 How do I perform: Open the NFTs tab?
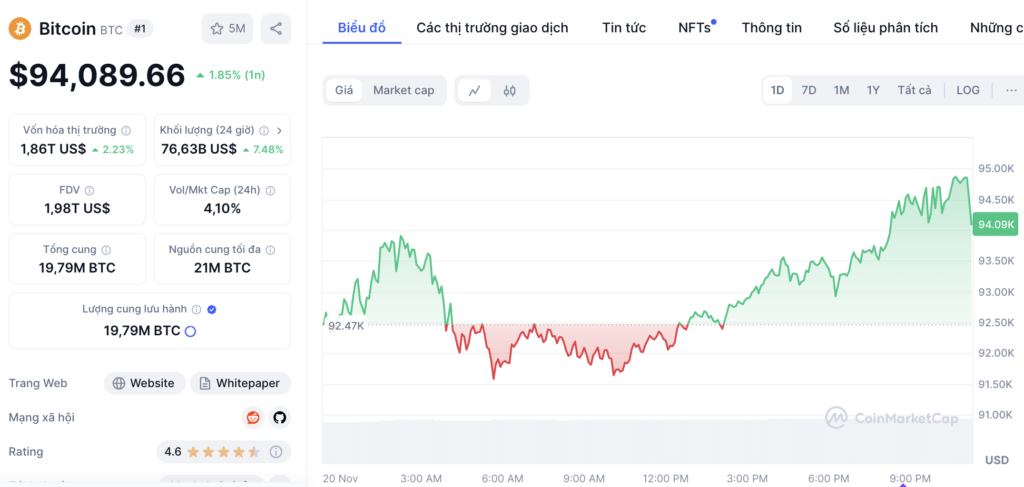[695, 27]
